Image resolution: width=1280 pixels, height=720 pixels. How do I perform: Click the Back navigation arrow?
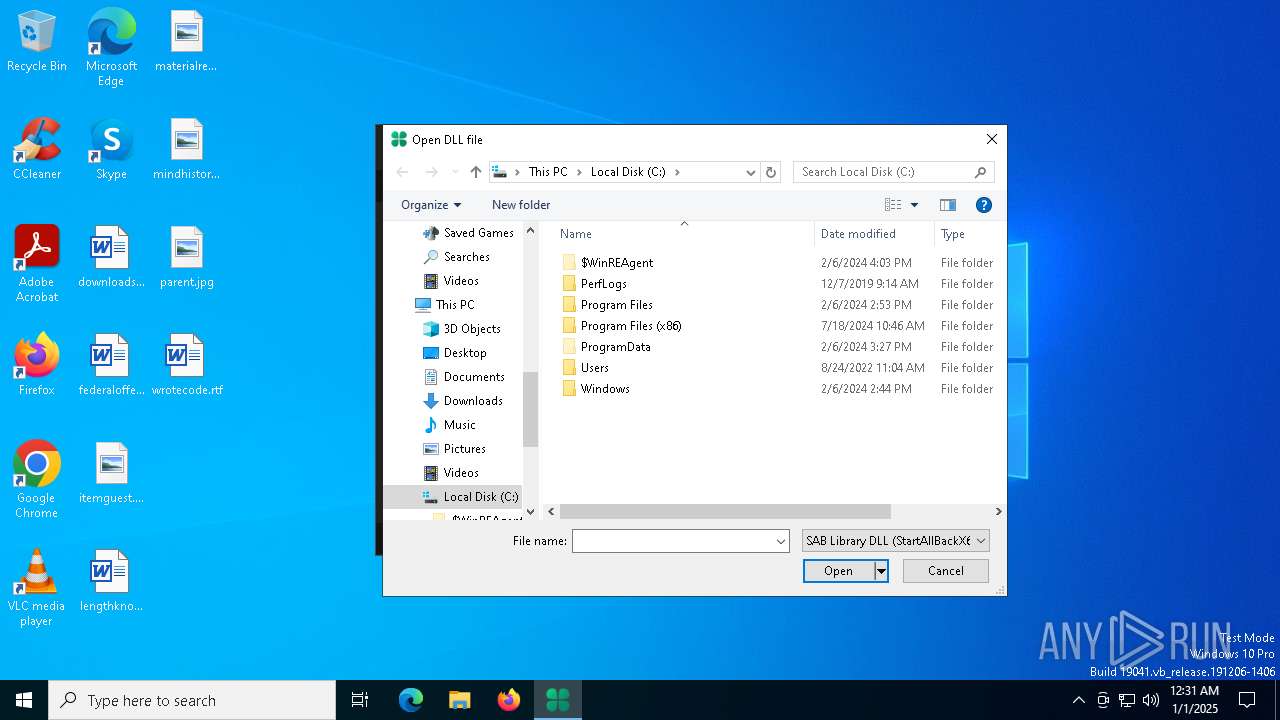(x=402, y=172)
